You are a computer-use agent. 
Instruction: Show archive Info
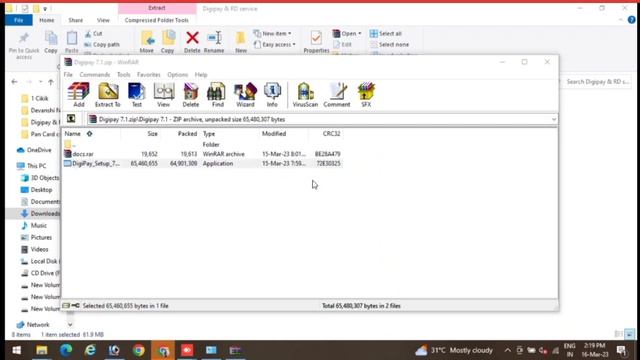point(272,95)
